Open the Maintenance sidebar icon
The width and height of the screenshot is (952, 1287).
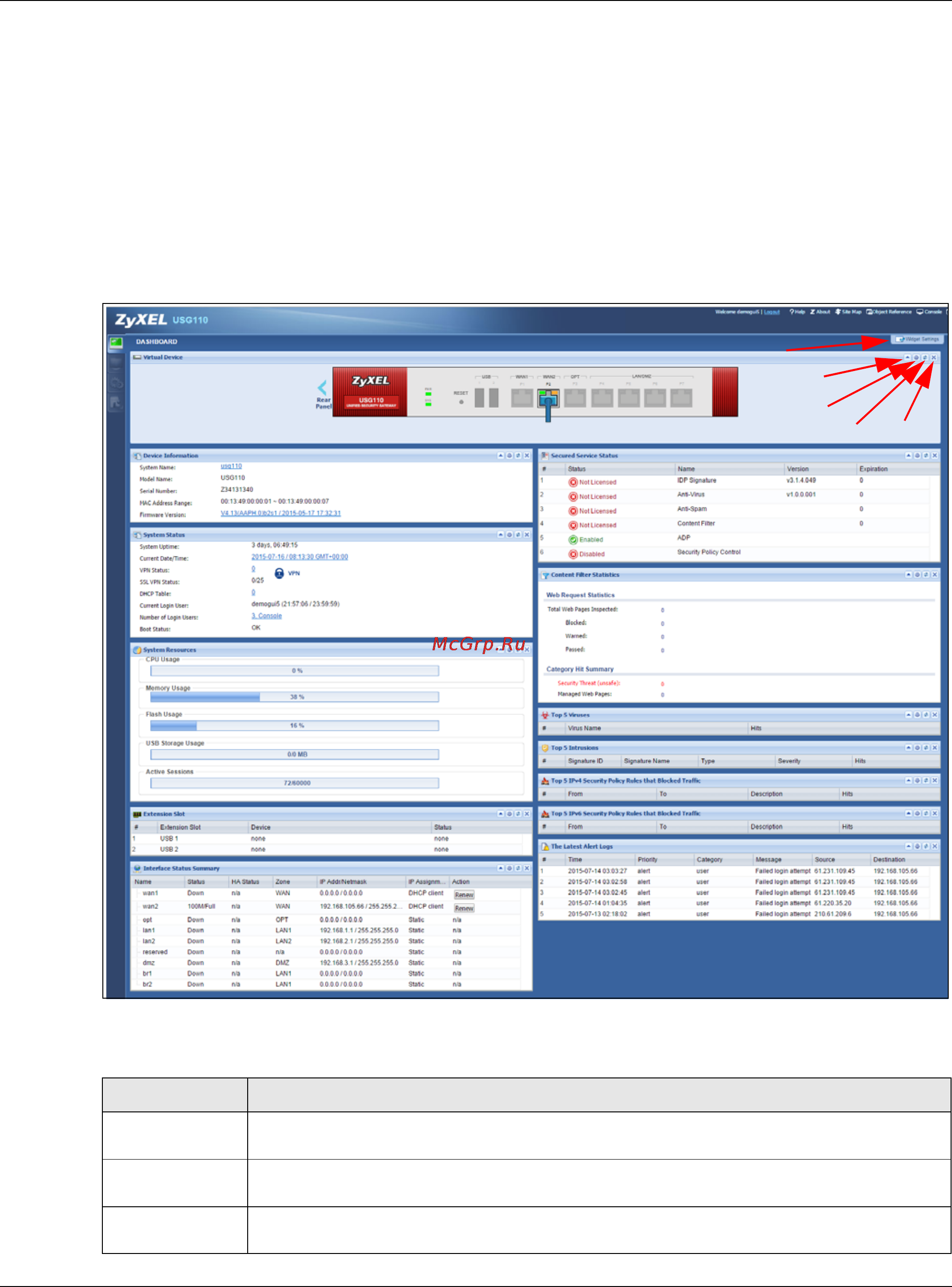[x=116, y=402]
